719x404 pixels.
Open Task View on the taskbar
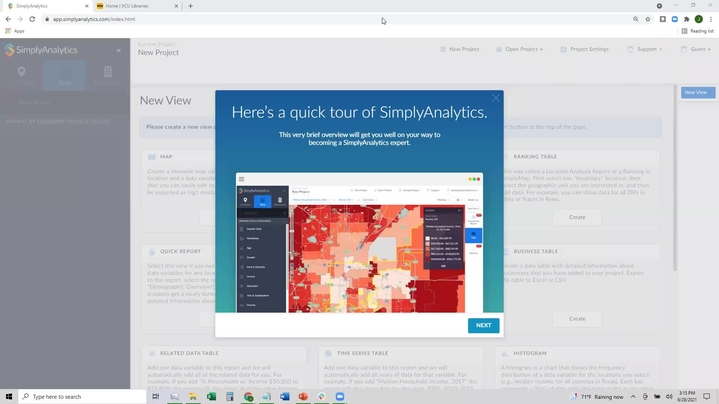pos(156,397)
